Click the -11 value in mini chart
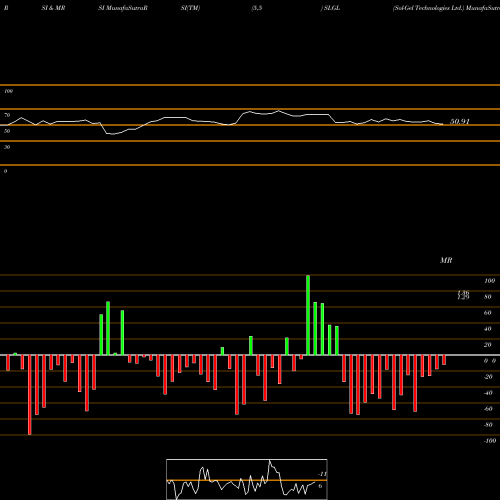The height and width of the screenshot is (500, 500). [x=322, y=474]
